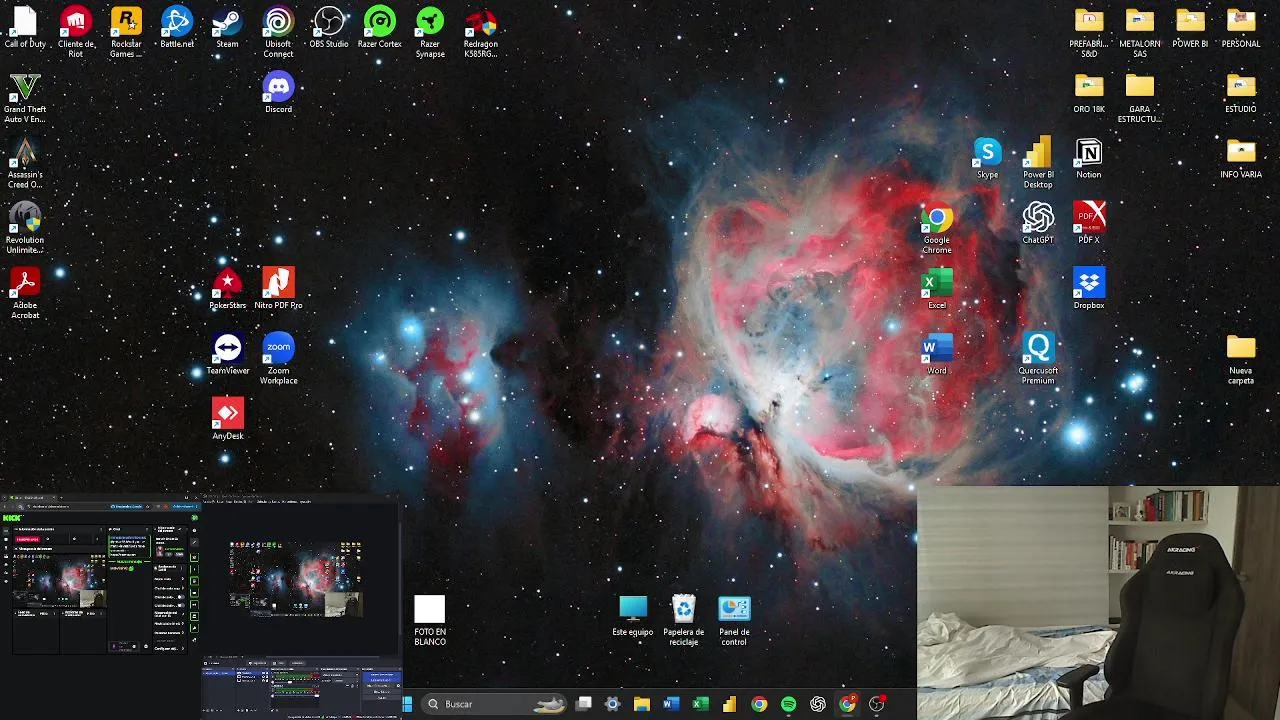Select the TeamViewer desktop shortcut

[x=227, y=354]
